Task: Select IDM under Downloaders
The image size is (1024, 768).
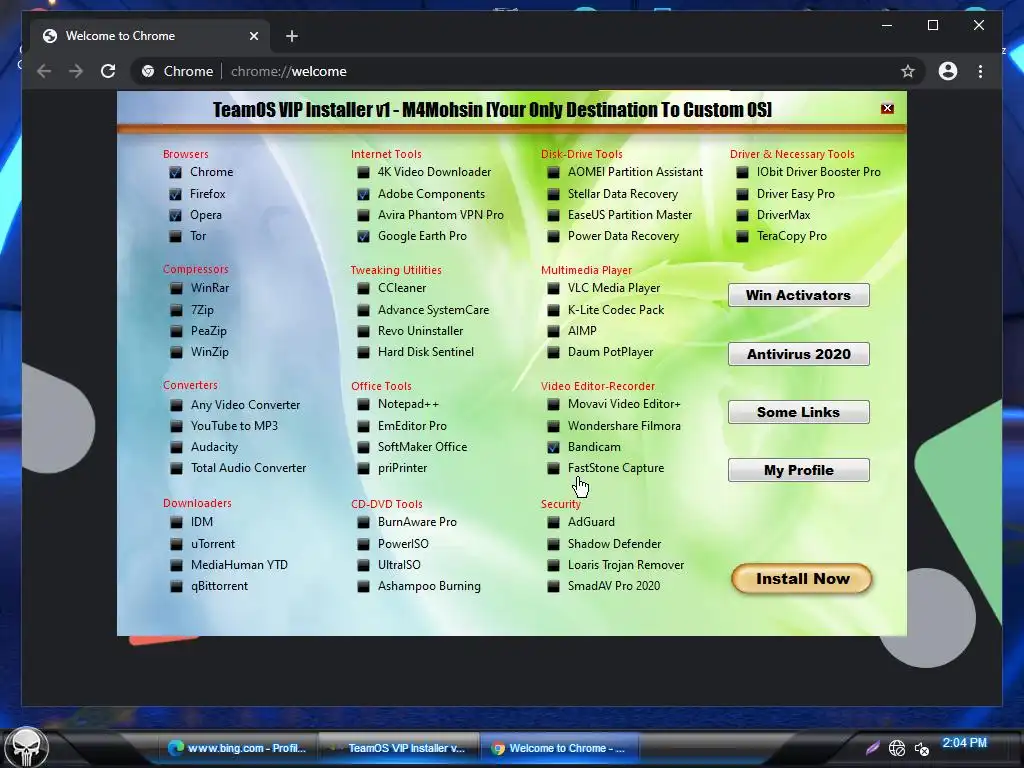Action: [176, 522]
